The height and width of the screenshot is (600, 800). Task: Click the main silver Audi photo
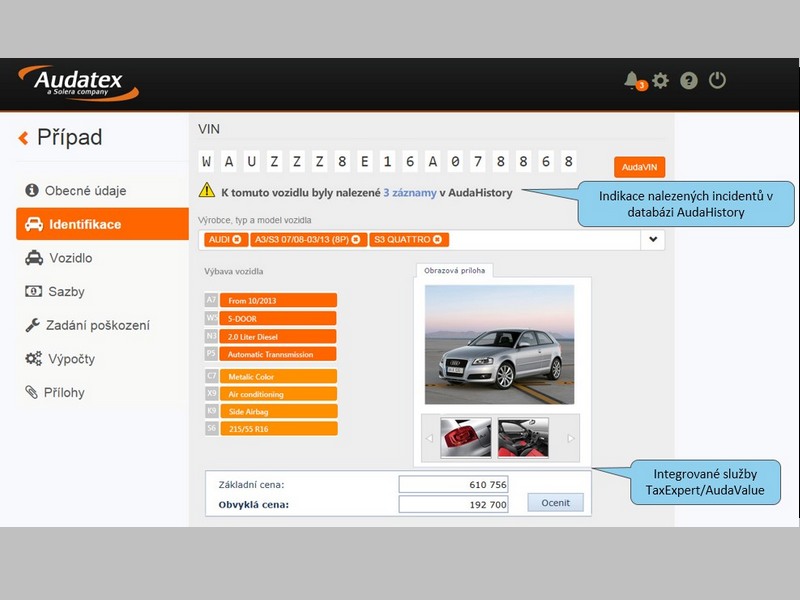[x=499, y=344]
